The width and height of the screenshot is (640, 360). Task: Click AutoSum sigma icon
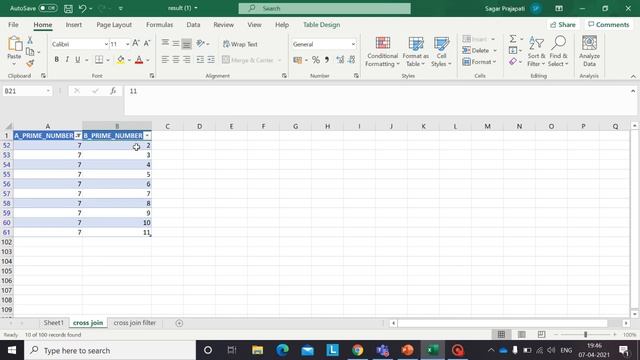(513, 39)
